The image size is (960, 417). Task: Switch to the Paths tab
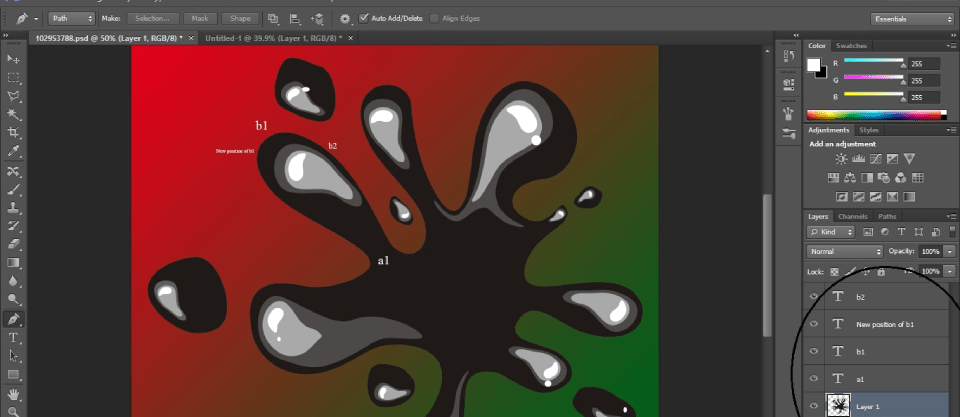tap(887, 217)
